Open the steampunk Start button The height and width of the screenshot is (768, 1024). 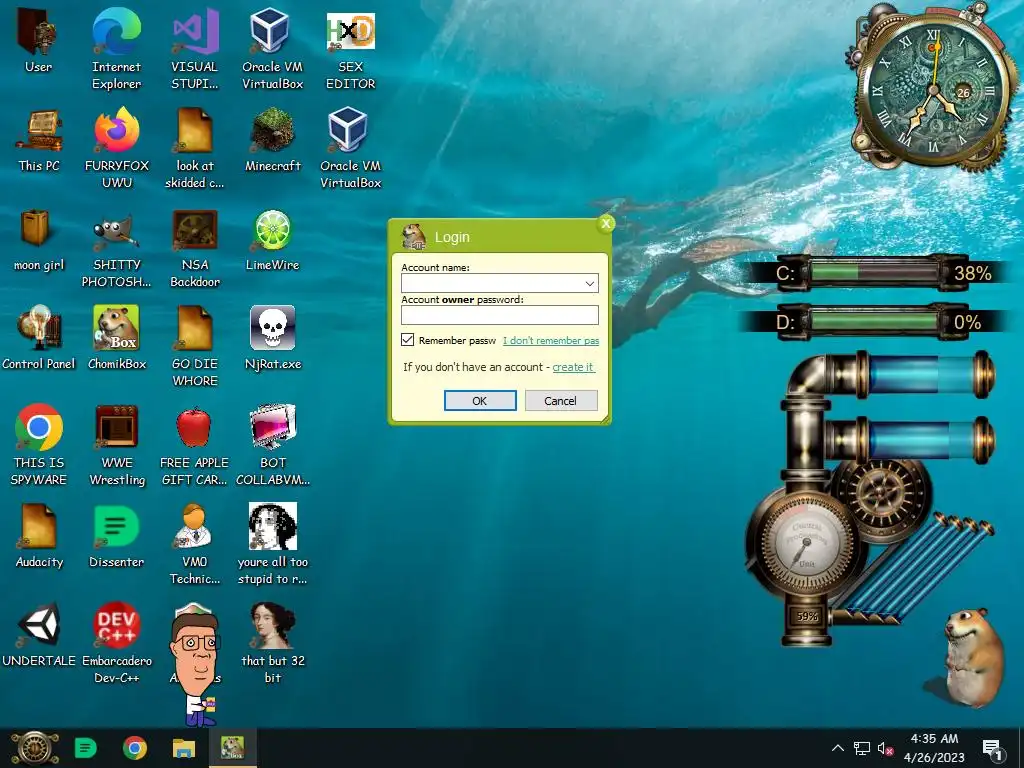point(34,748)
